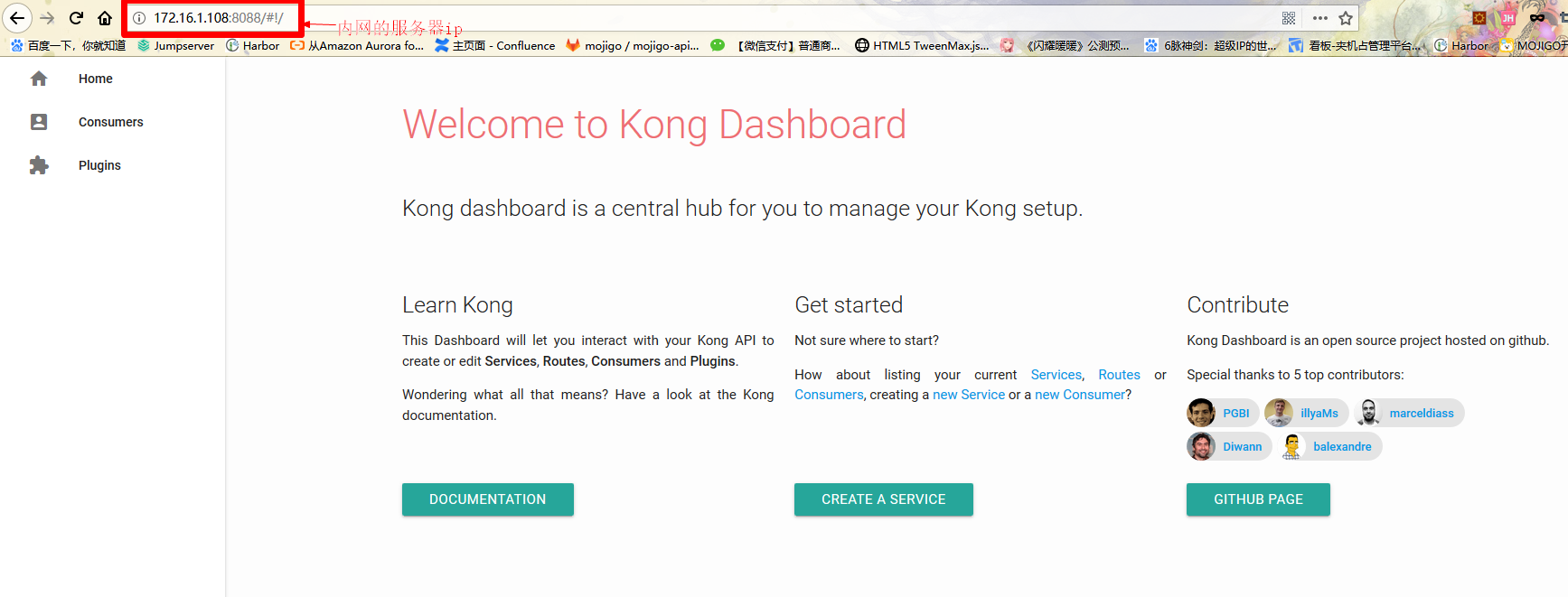Open the first Harbor bookmark next to Jumpserver
Image resolution: width=1568 pixels, height=597 pixels.
pyautogui.click(x=252, y=45)
